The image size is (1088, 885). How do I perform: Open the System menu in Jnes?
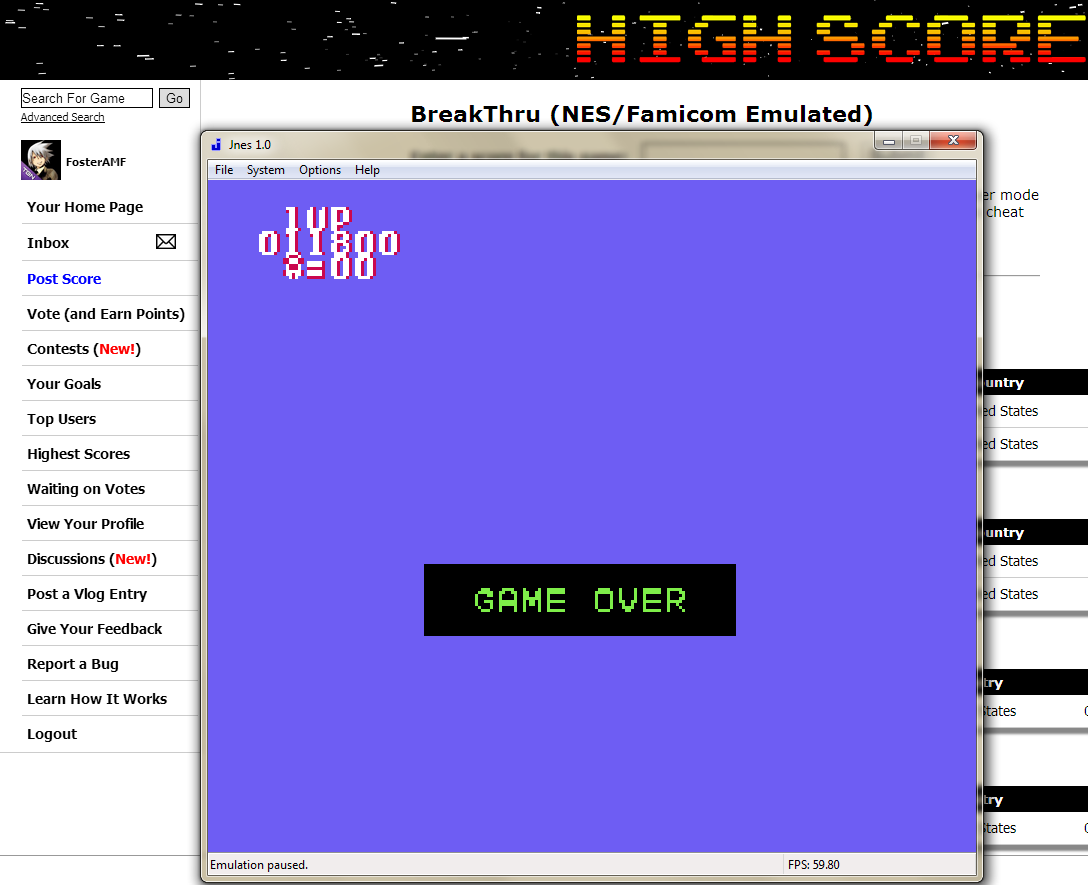click(x=266, y=170)
